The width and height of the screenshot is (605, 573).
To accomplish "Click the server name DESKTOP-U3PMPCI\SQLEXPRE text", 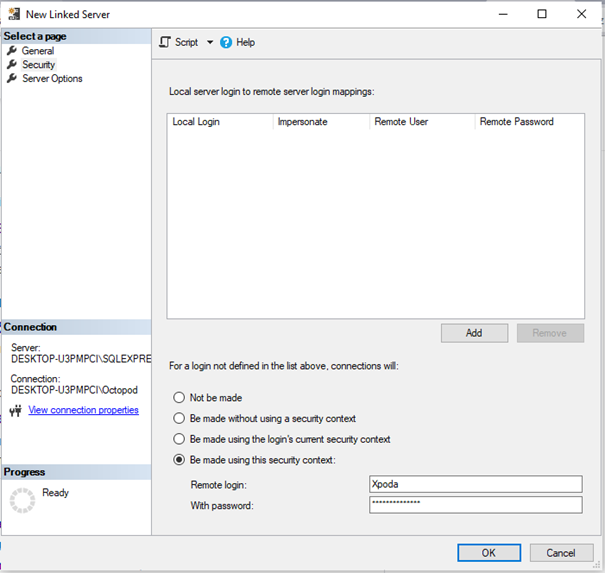I will coord(81,359).
